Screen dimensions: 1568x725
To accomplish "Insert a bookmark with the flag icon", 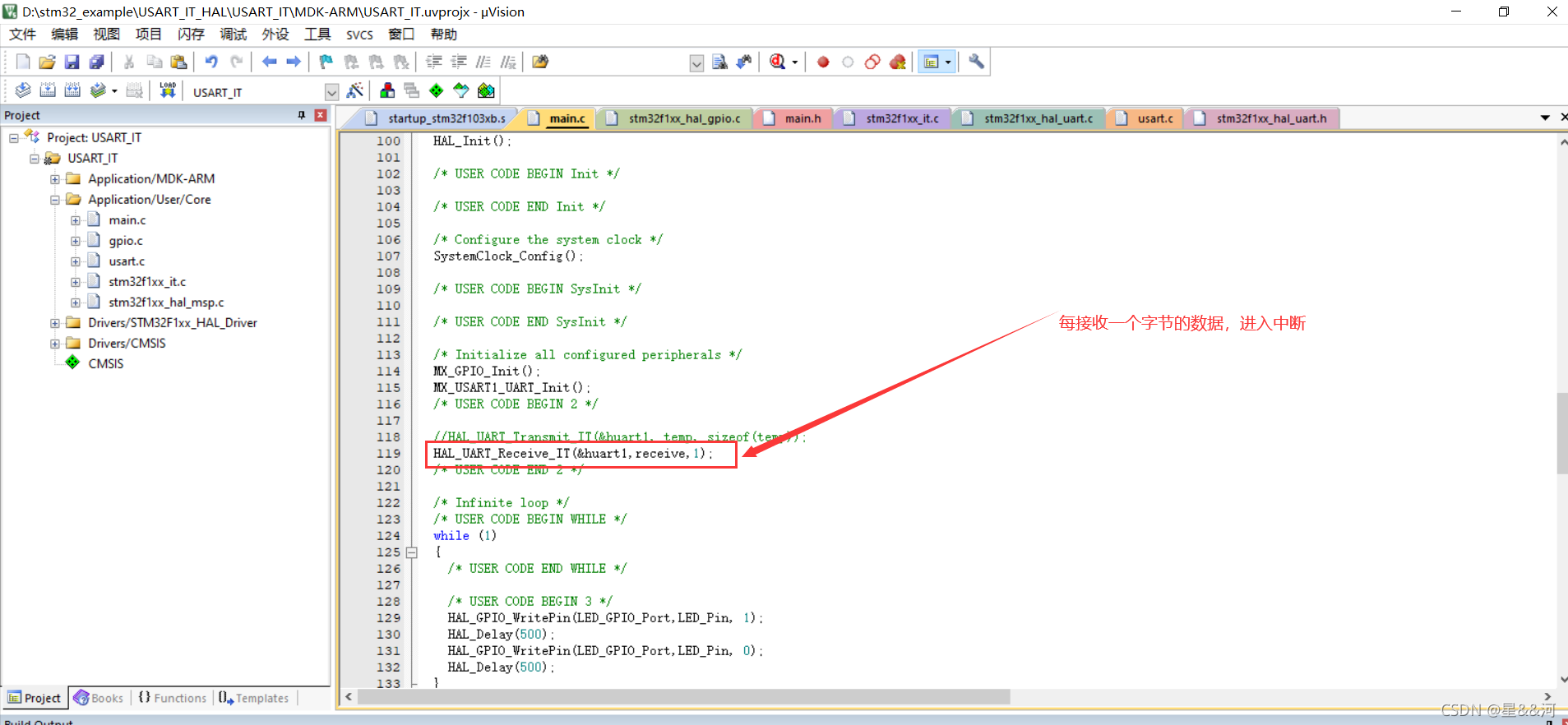I will click(x=326, y=62).
